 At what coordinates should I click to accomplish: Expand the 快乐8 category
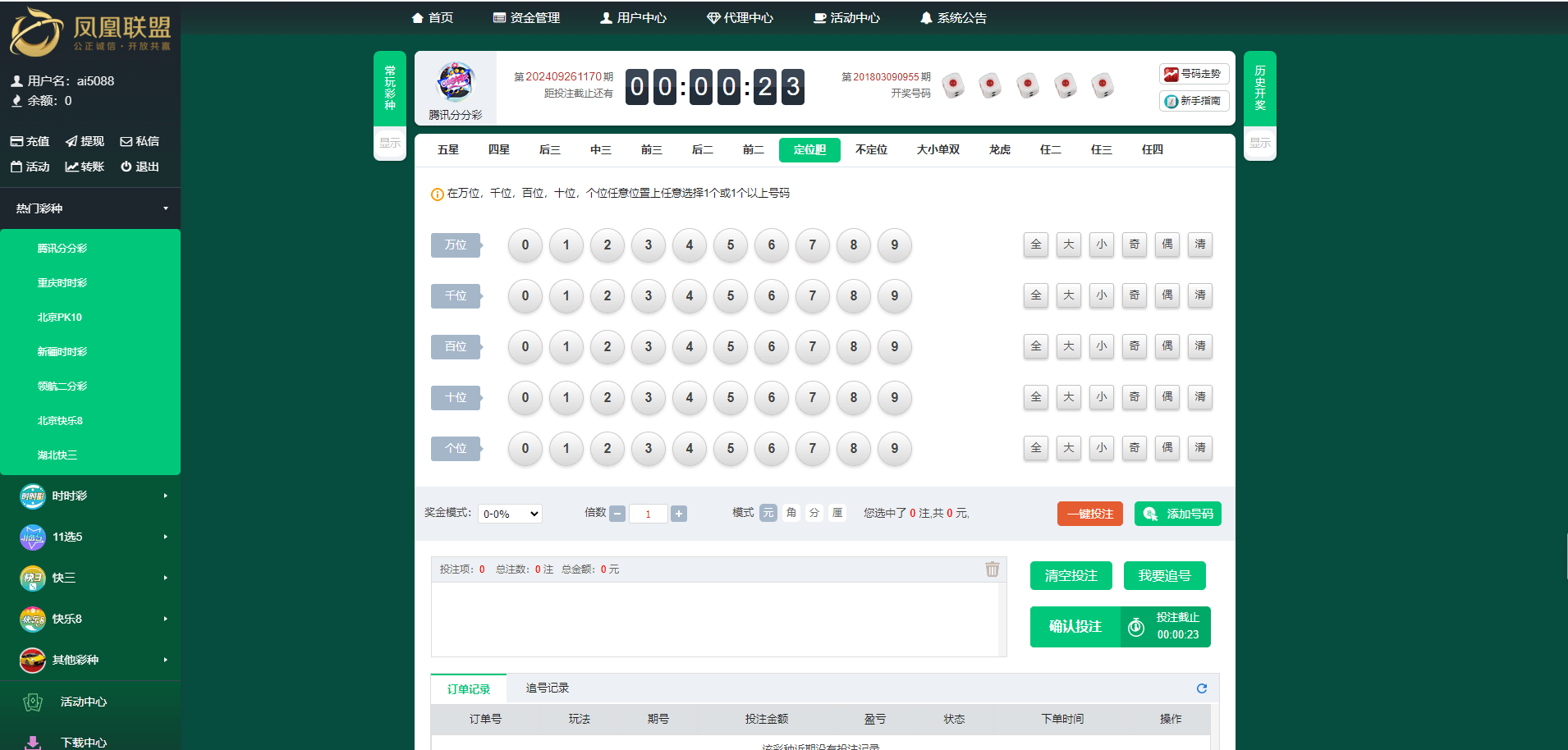[x=90, y=619]
